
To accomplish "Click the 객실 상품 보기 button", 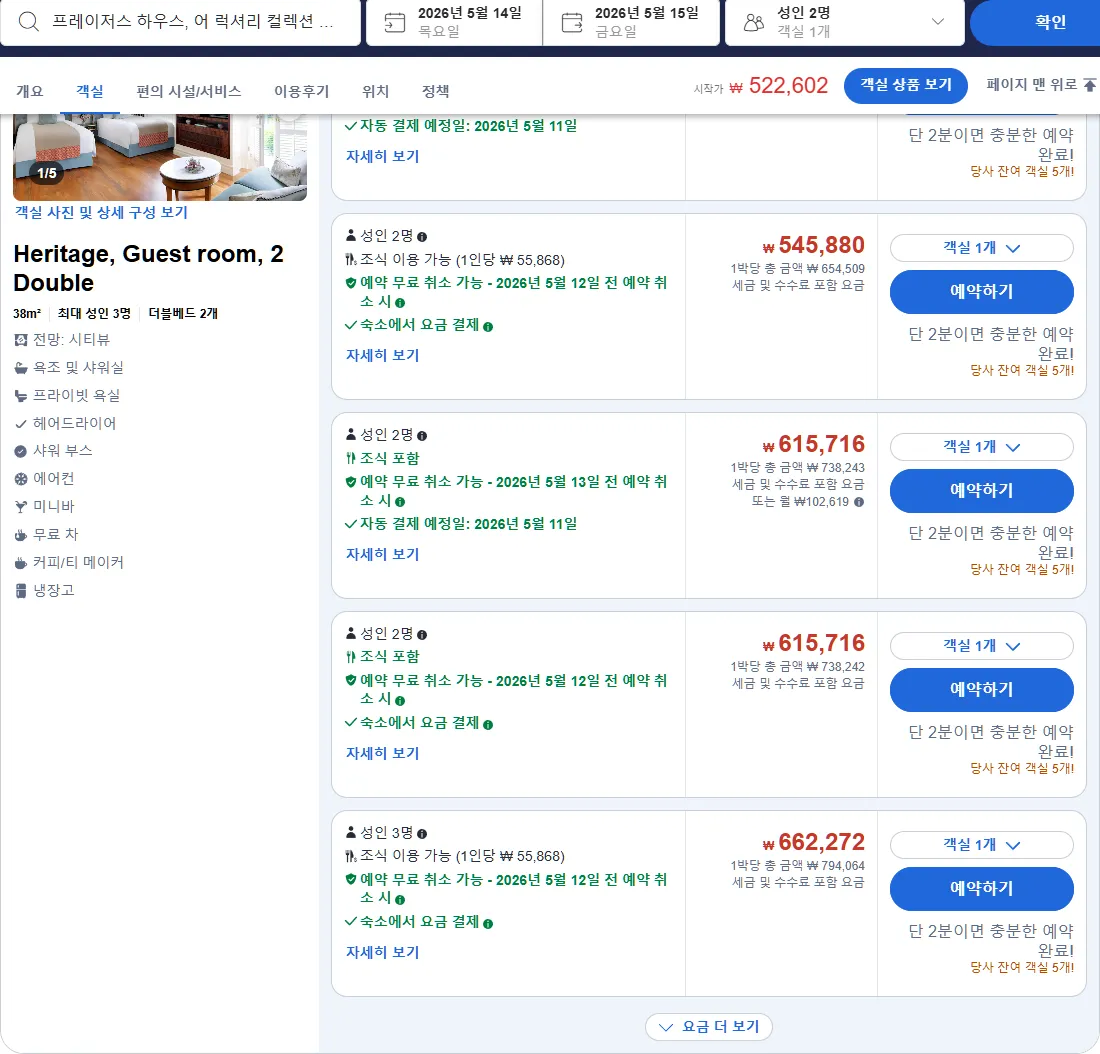I will pyautogui.click(x=906, y=85).
